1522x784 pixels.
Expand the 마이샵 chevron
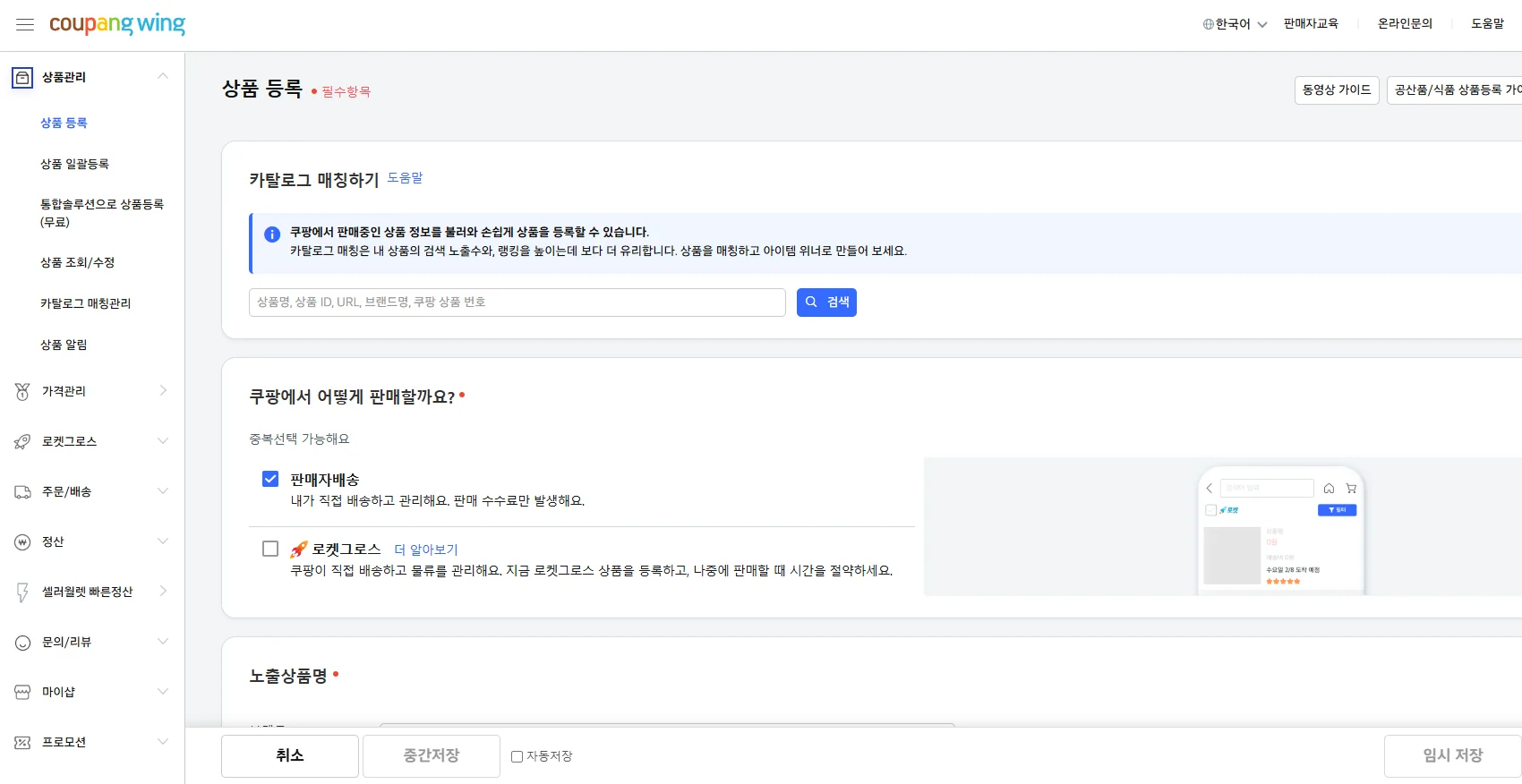click(163, 691)
